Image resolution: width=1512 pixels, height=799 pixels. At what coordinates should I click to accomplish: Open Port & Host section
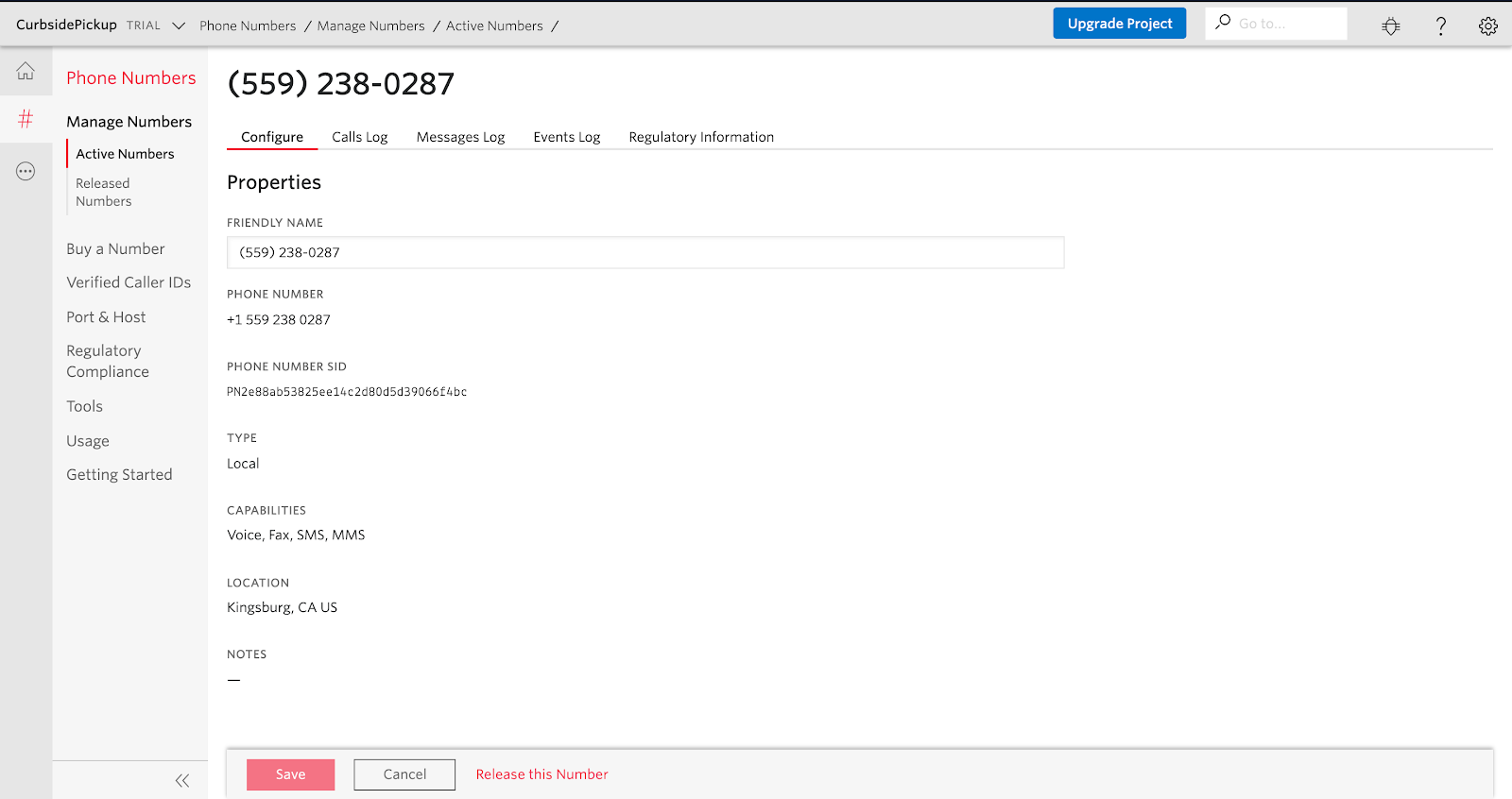pos(106,317)
